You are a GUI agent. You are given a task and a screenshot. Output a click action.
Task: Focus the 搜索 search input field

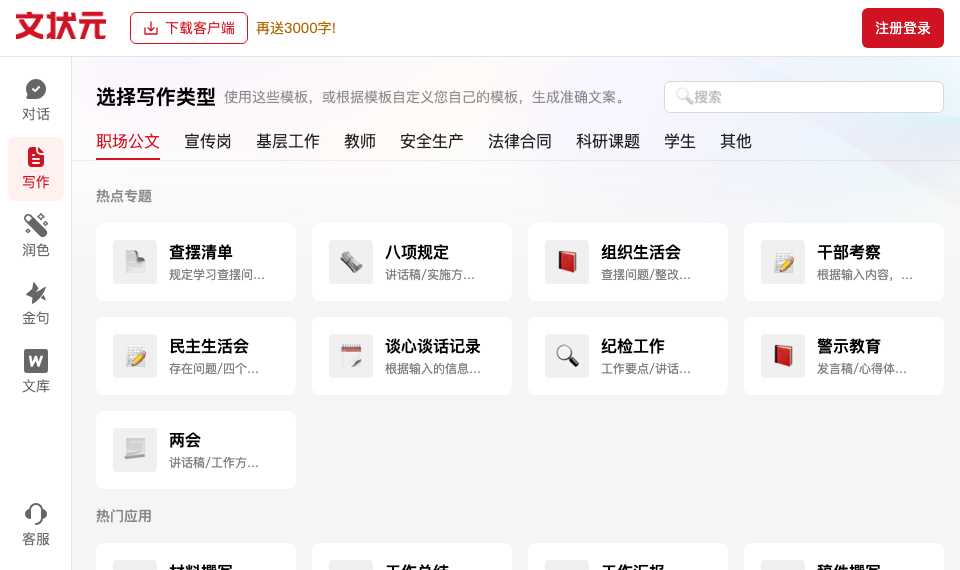pos(803,97)
